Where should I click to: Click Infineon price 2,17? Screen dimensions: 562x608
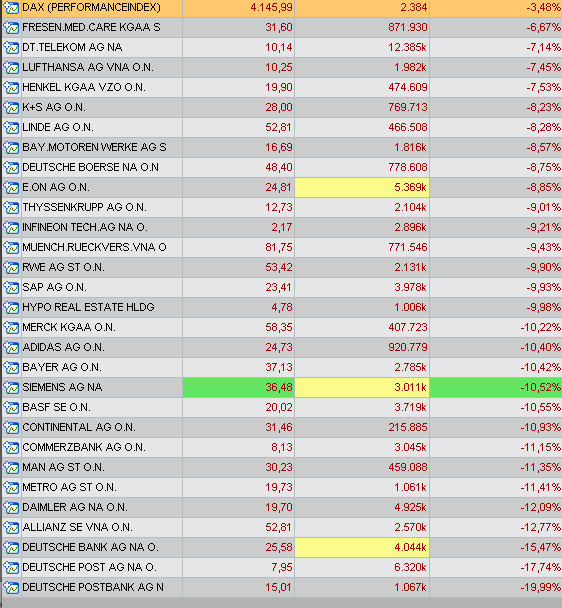tap(282, 227)
